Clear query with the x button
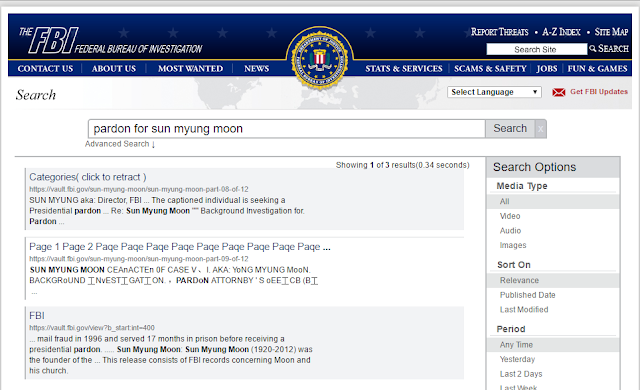The height and width of the screenshot is (390, 640). (540, 129)
